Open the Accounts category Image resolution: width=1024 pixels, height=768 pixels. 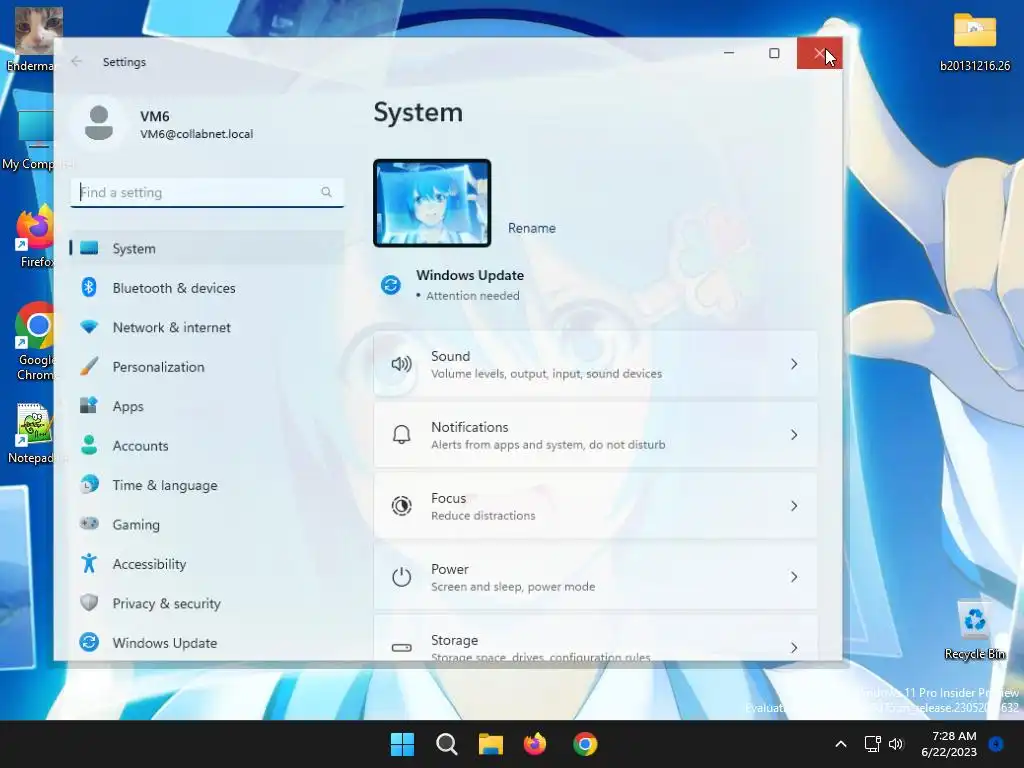(207, 445)
